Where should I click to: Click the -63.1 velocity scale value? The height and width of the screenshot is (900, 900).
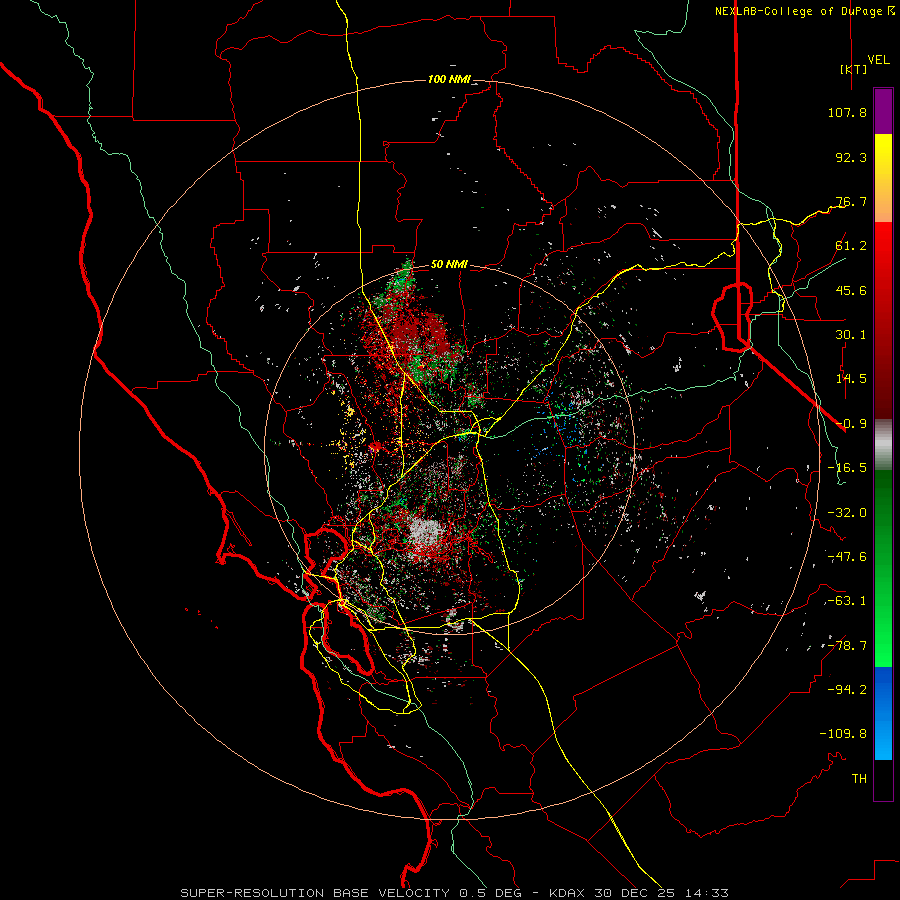(x=847, y=601)
